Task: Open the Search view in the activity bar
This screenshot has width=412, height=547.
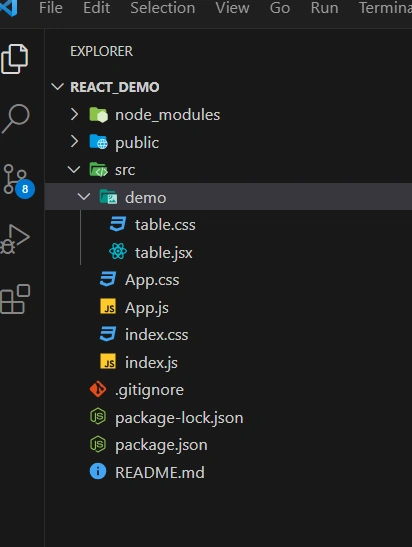Action: pyautogui.click(x=15, y=119)
